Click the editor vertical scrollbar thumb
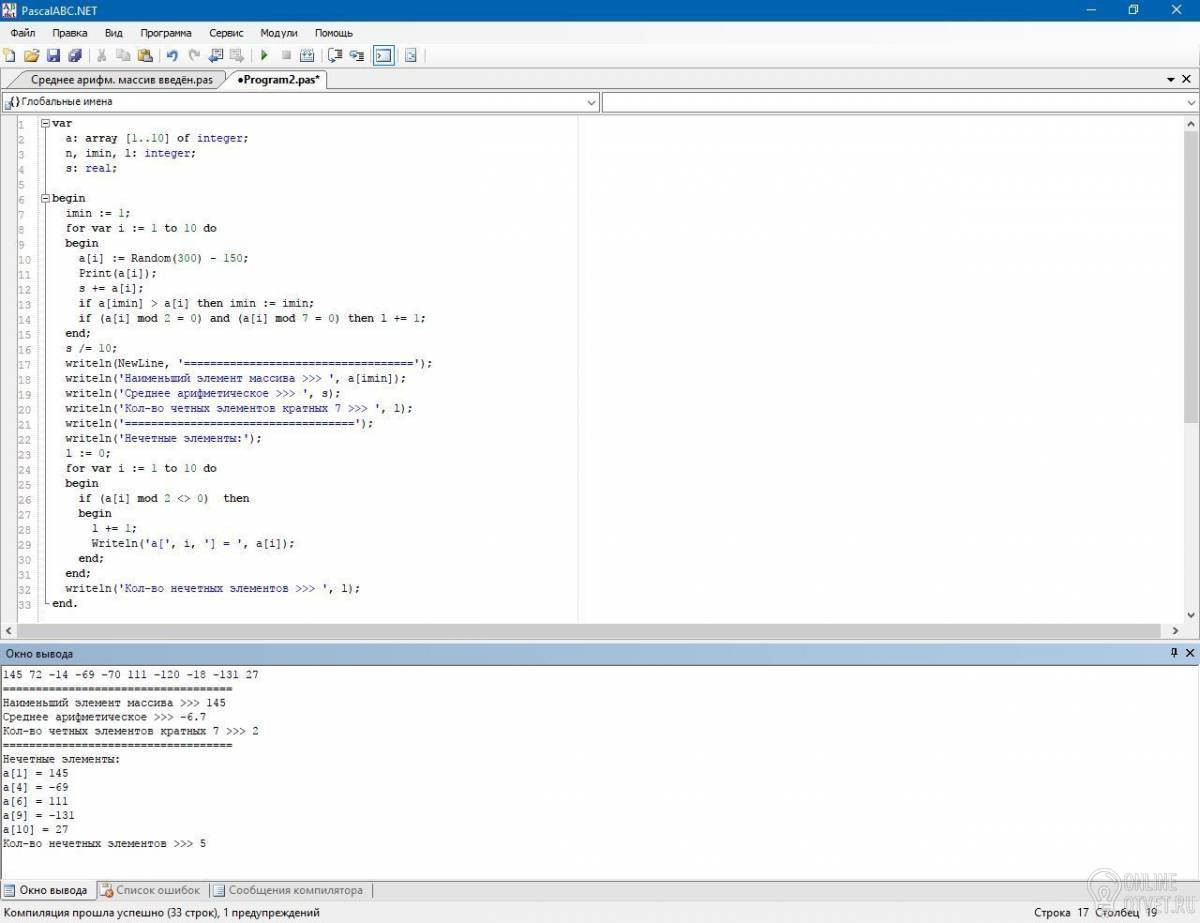Image resolution: width=1200 pixels, height=923 pixels. (x=1191, y=275)
